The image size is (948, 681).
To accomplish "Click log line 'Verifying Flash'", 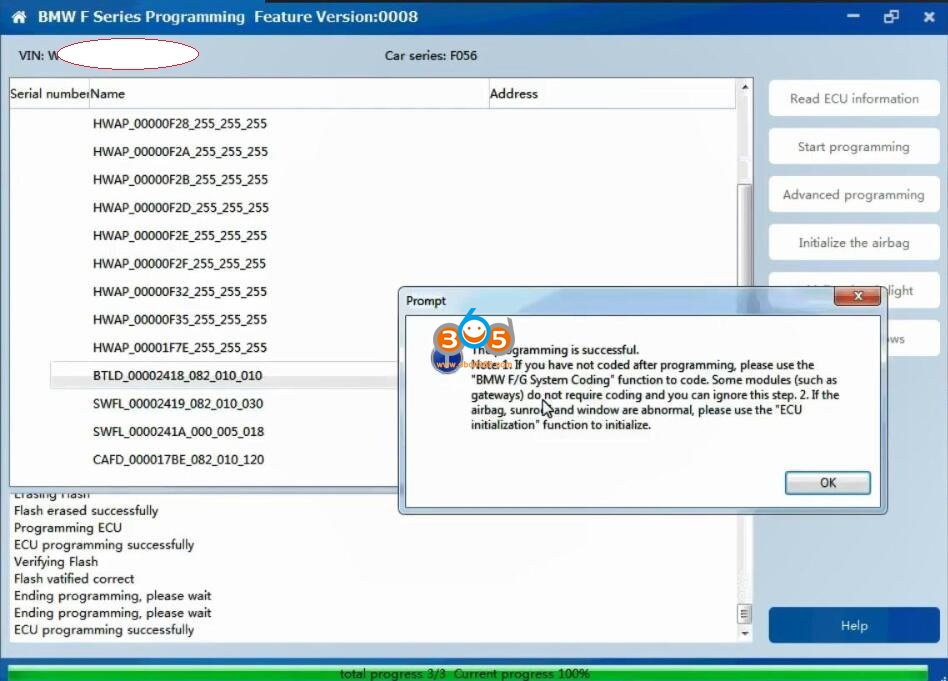I will click(56, 562).
